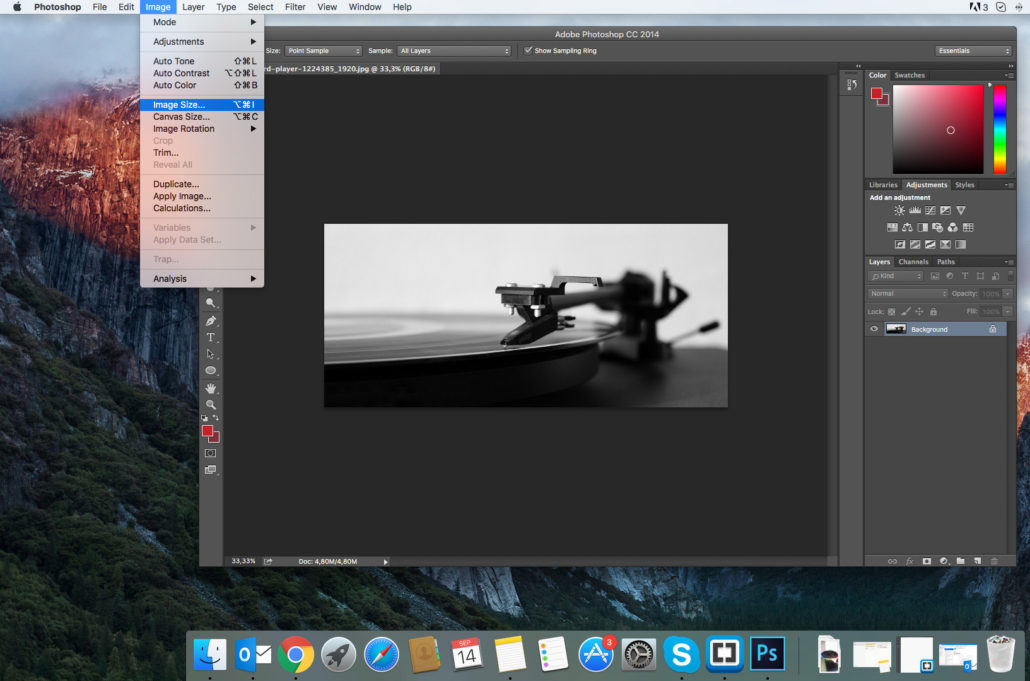Open the Essentials workspace dropdown
The width and height of the screenshot is (1030, 681).
point(973,50)
